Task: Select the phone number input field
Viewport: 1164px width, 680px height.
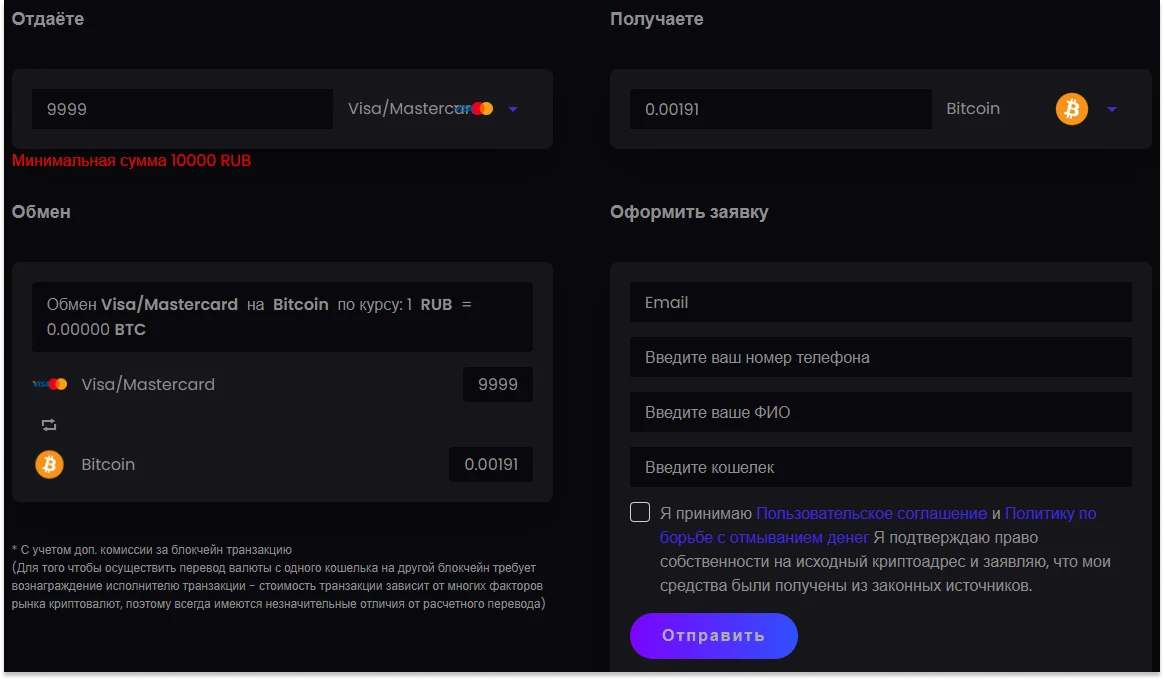Action: pos(880,357)
